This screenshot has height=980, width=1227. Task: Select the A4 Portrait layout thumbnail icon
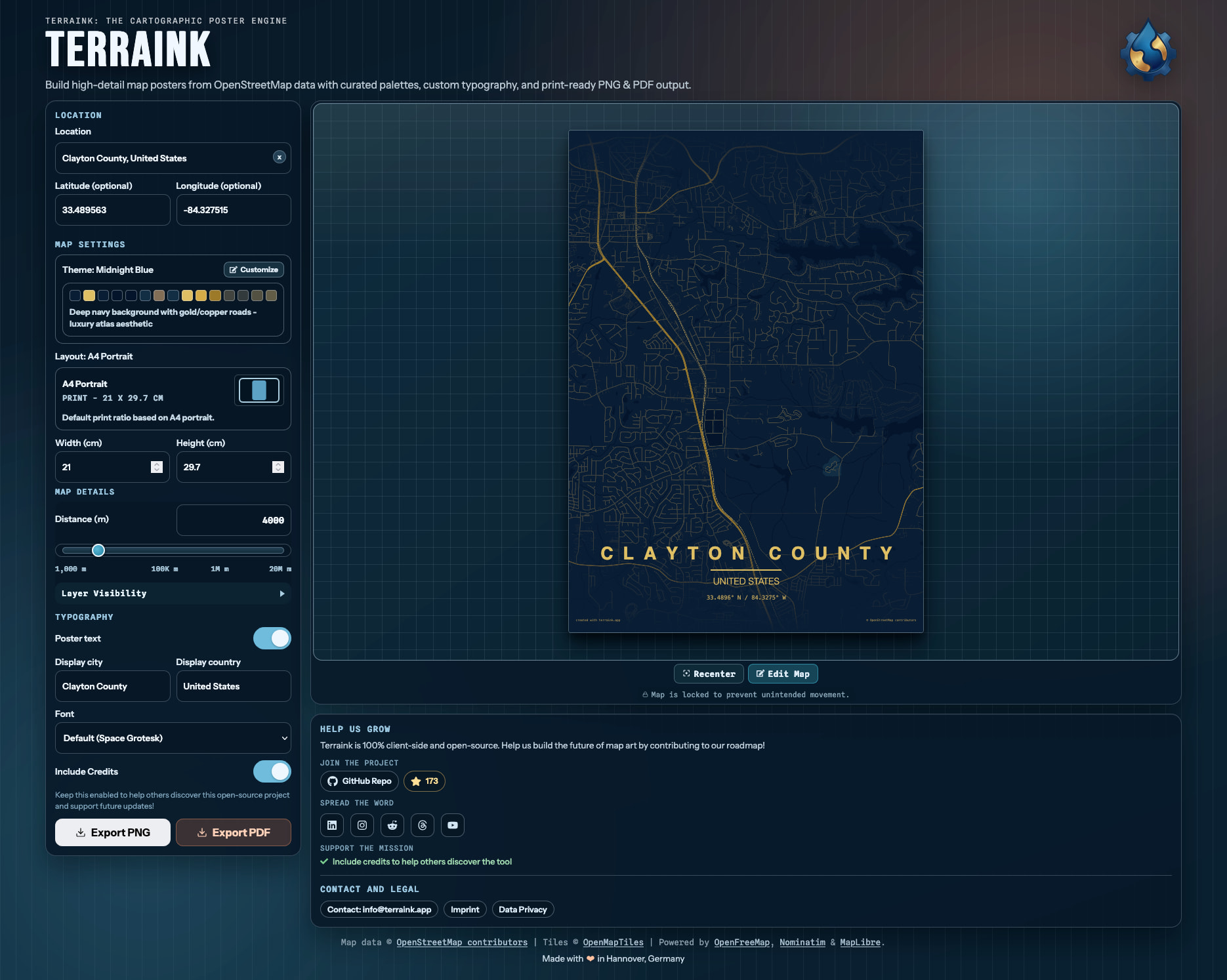[259, 390]
